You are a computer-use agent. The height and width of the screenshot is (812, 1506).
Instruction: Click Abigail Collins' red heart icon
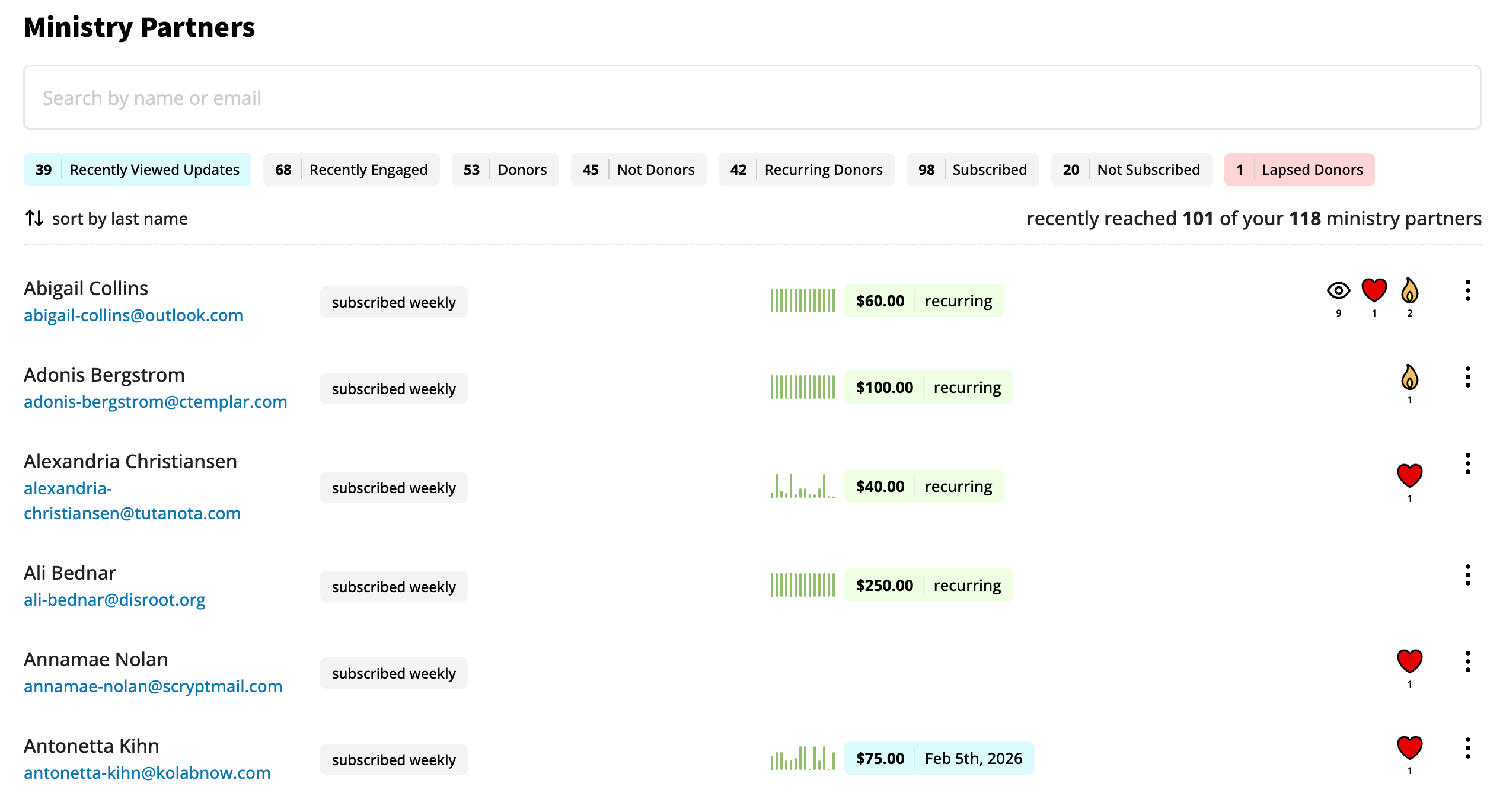[1374, 290]
